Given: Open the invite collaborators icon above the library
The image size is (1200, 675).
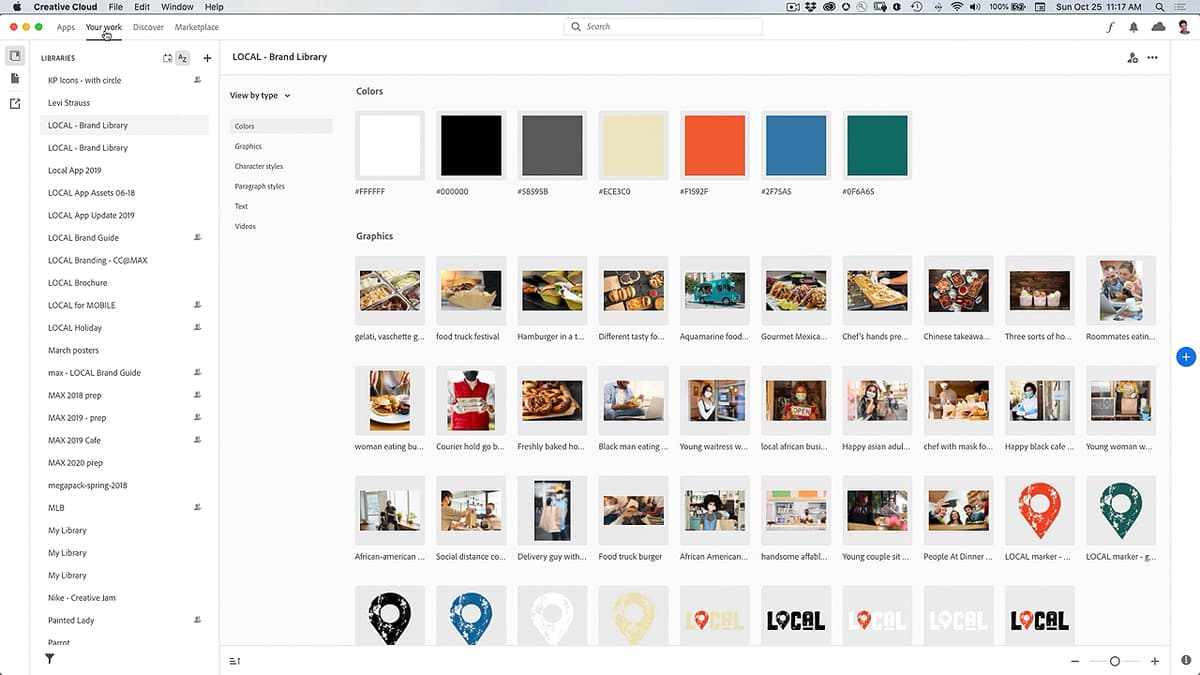Looking at the screenshot, I should [1132, 57].
